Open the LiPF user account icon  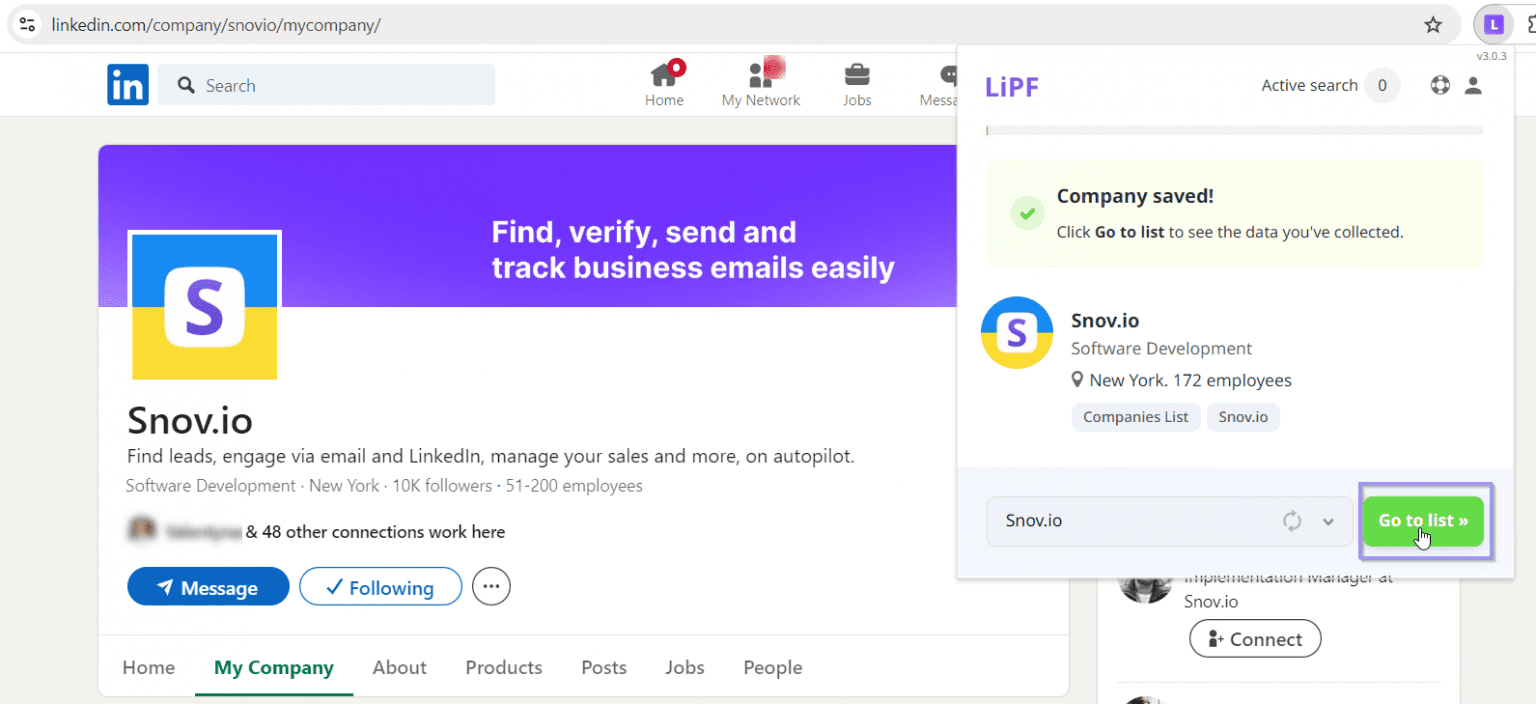coord(1473,86)
